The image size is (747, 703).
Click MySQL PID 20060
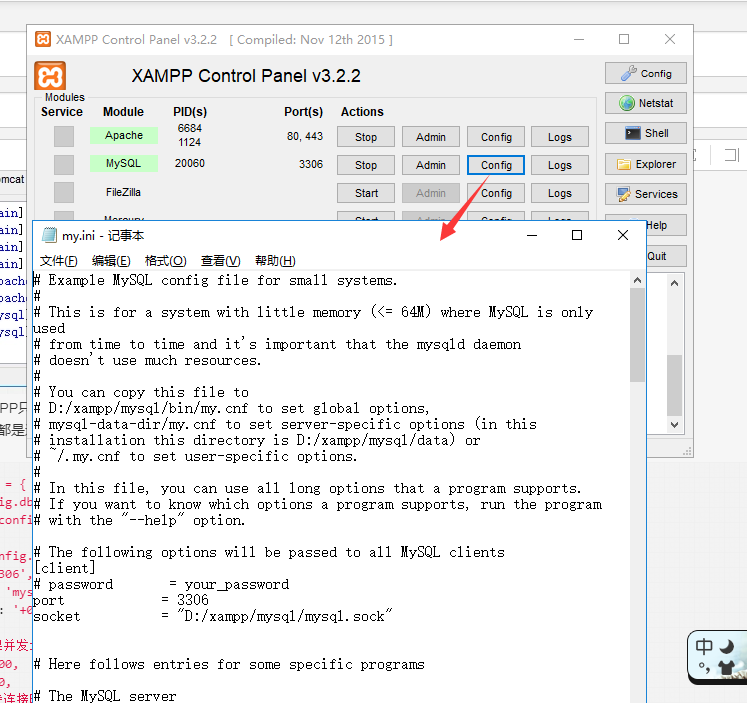[x=190, y=163]
